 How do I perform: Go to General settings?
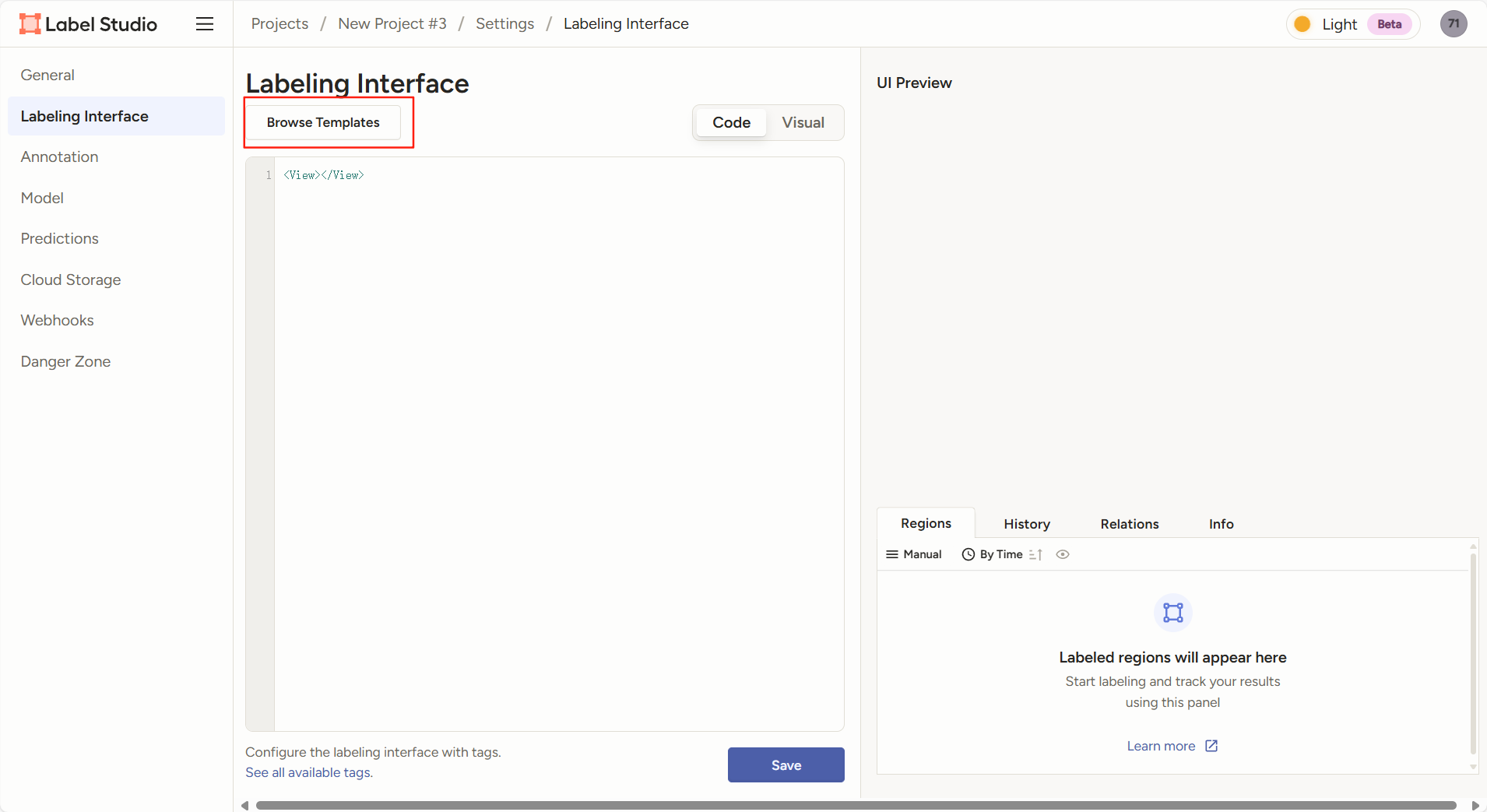tap(117, 75)
